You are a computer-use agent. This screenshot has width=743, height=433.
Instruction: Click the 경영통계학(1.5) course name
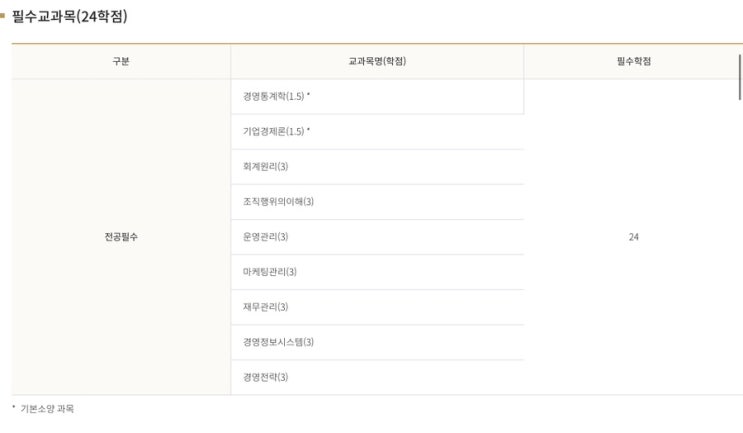click(273, 97)
